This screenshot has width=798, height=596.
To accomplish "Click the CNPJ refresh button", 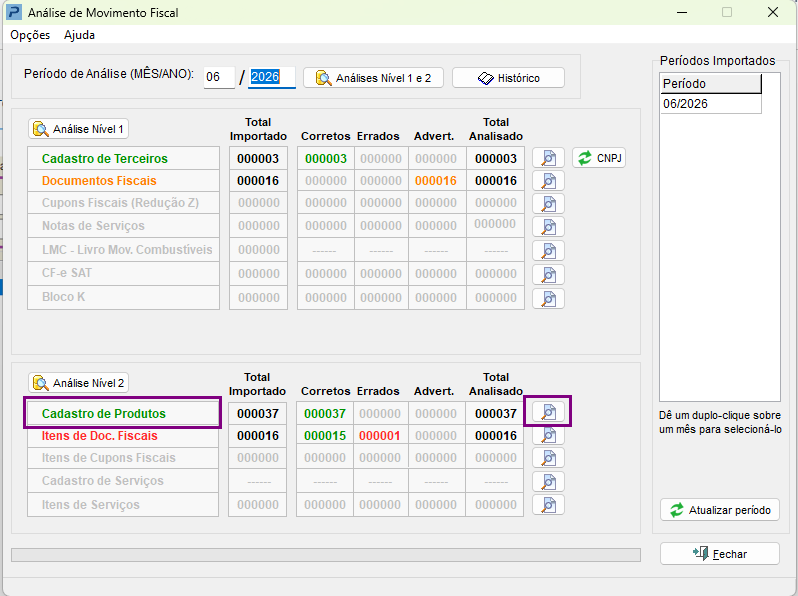I will (599, 158).
